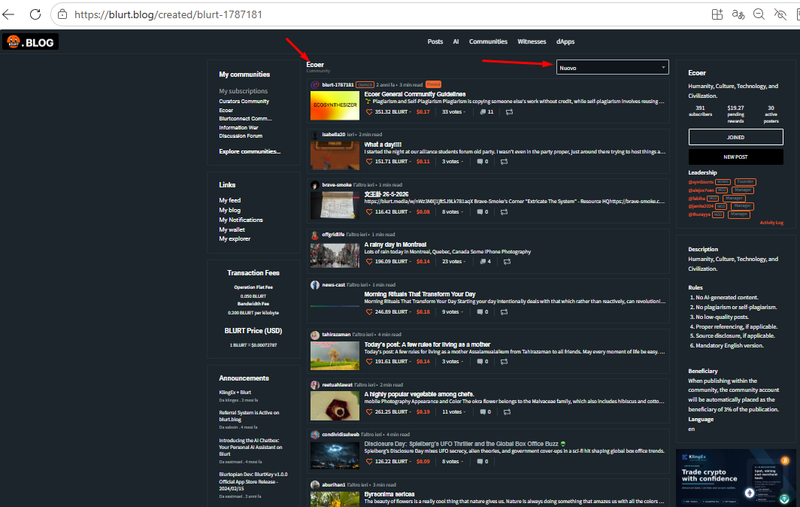
Task: Like the Morning Rituals post
Action: 369,312
